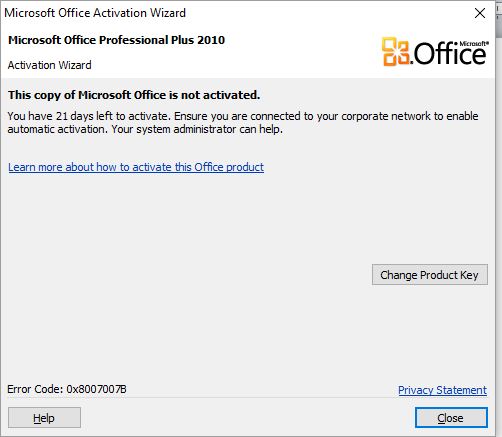502x437 pixels.
Task: Click the Change Product Key button
Action: pos(430,275)
